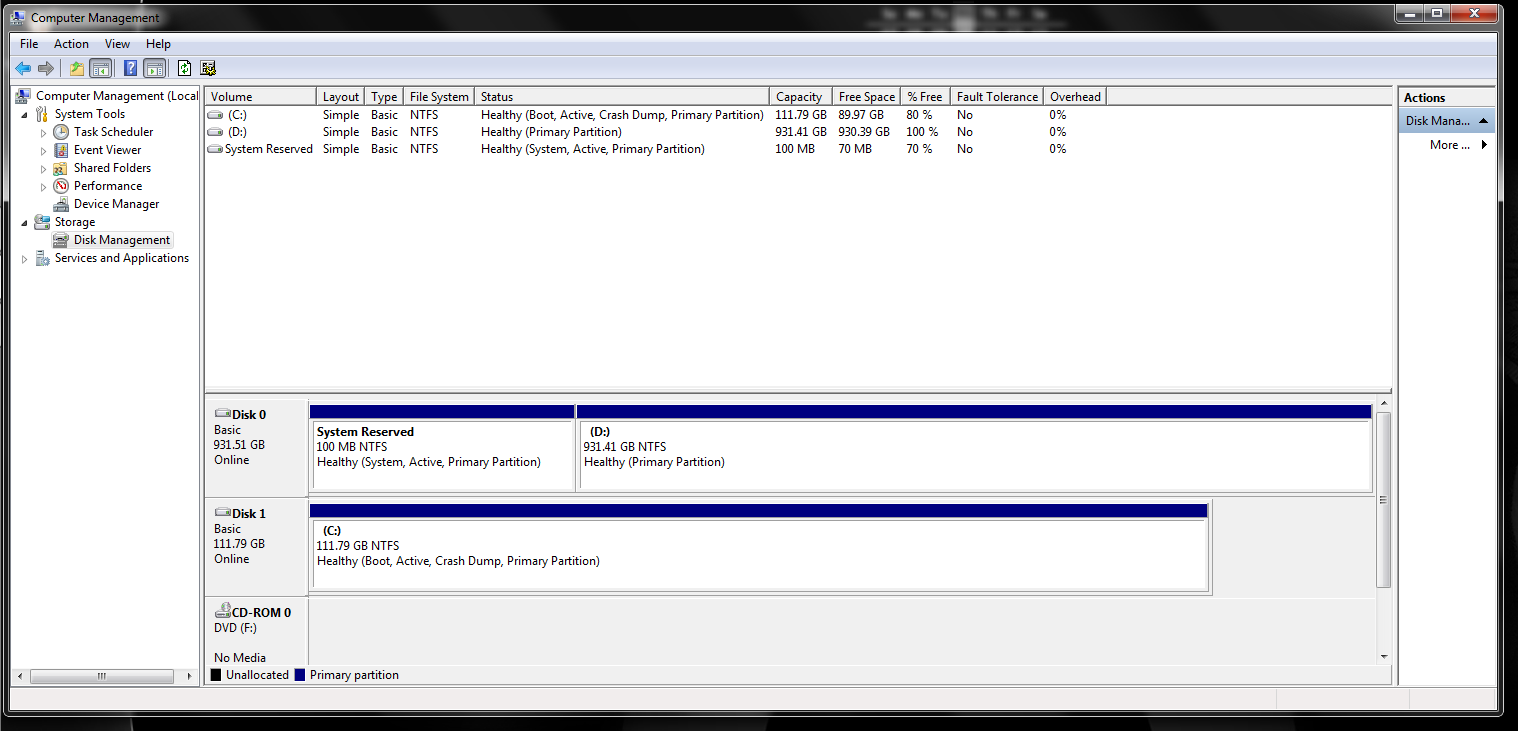Click the Overhead column header

[x=1075, y=97]
